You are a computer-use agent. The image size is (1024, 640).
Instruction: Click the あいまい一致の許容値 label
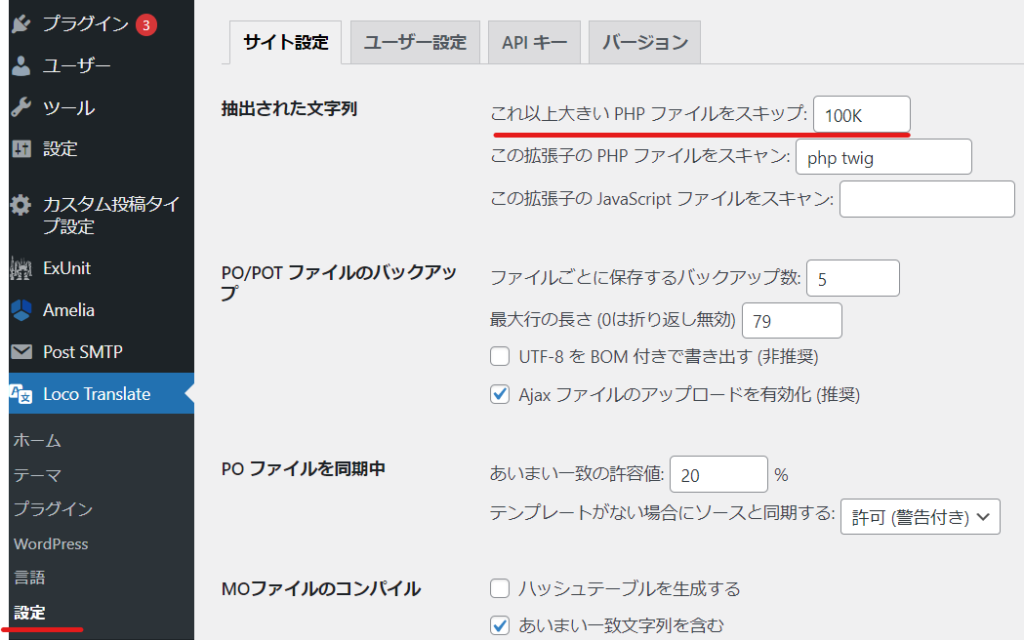577,473
